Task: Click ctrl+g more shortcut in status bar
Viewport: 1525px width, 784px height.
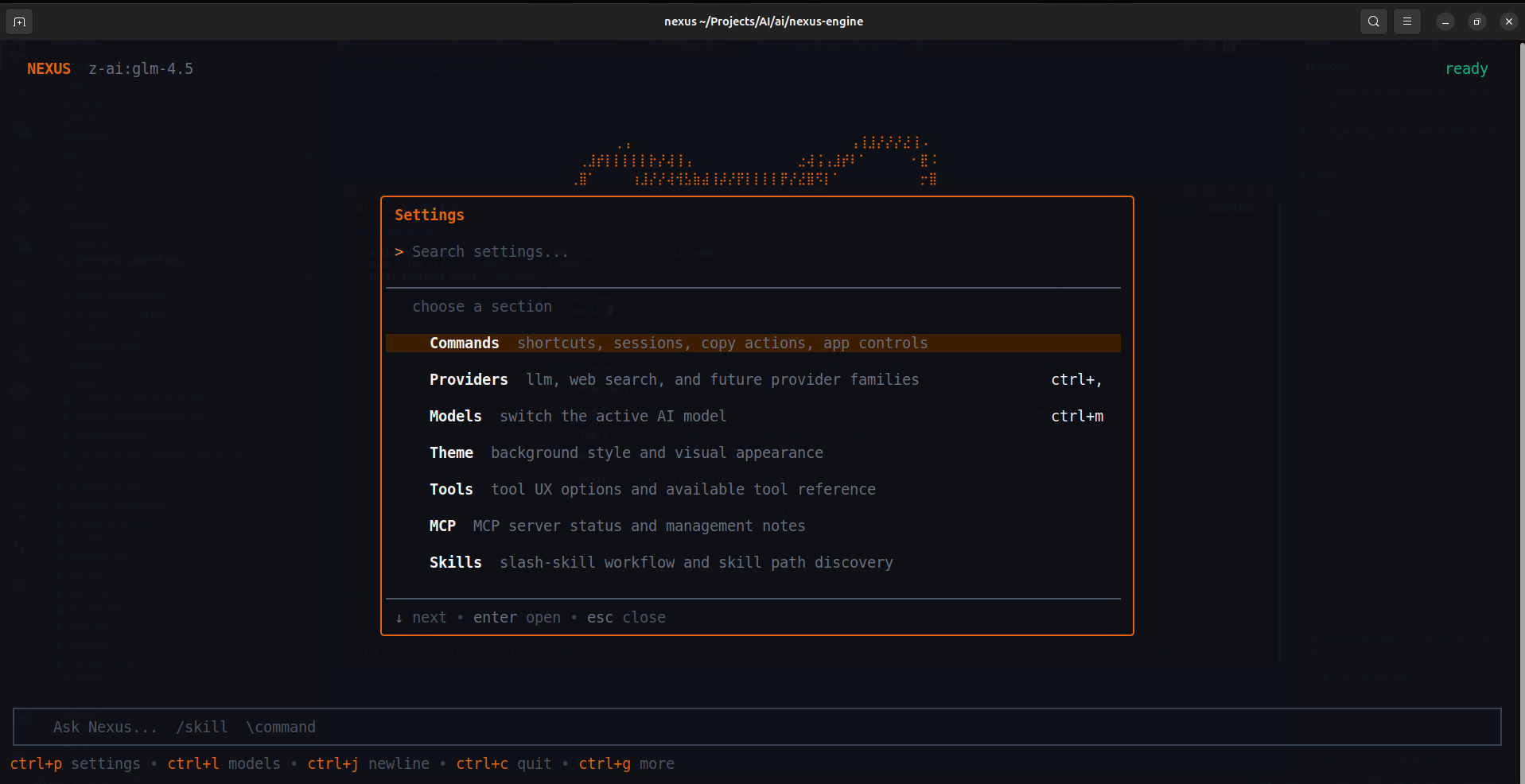Action: click(x=626, y=763)
